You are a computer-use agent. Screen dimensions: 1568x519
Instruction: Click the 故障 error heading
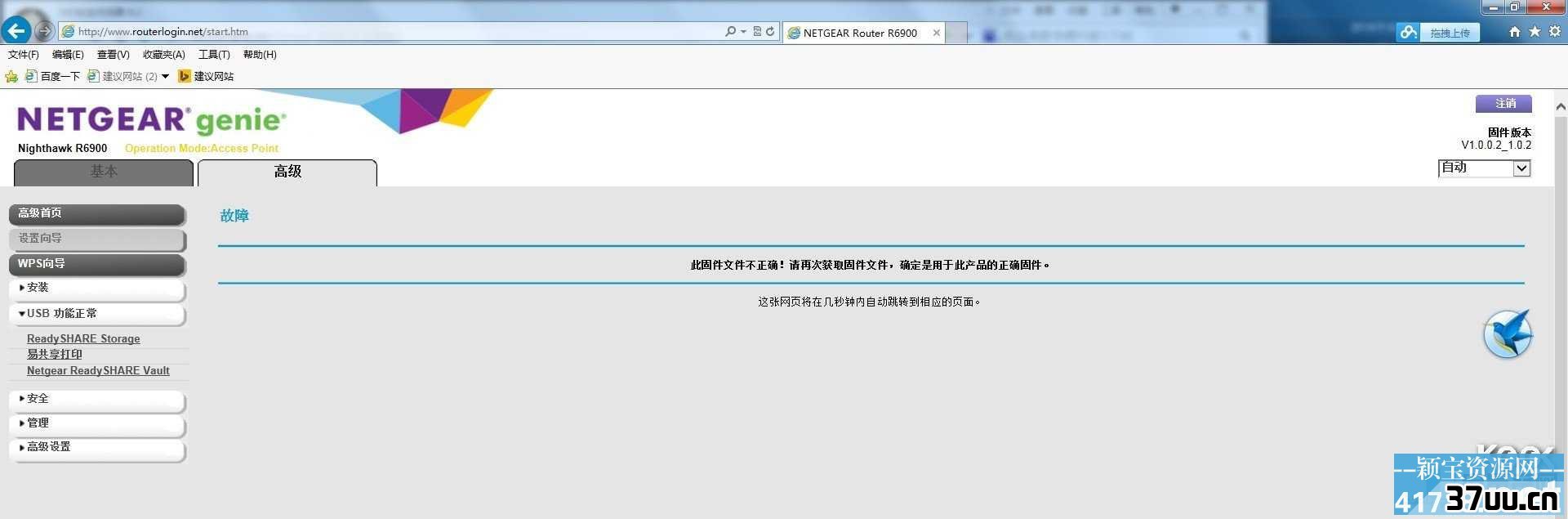pyautogui.click(x=234, y=216)
